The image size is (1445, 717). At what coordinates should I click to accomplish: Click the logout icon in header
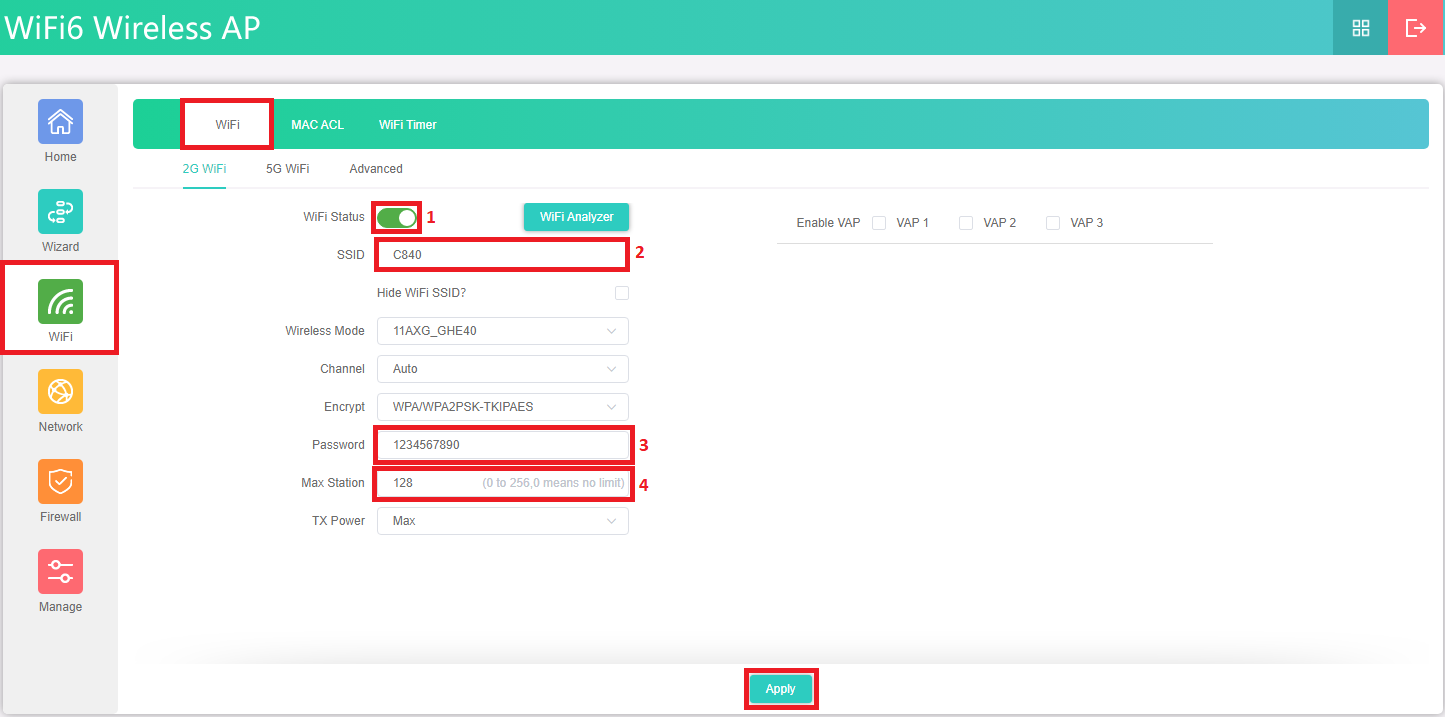click(1416, 28)
